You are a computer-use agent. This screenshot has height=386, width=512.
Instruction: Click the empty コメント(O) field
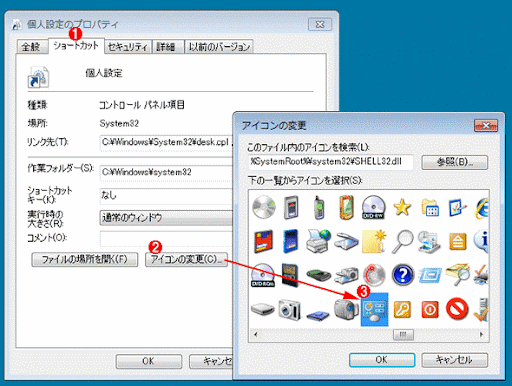[166, 238]
